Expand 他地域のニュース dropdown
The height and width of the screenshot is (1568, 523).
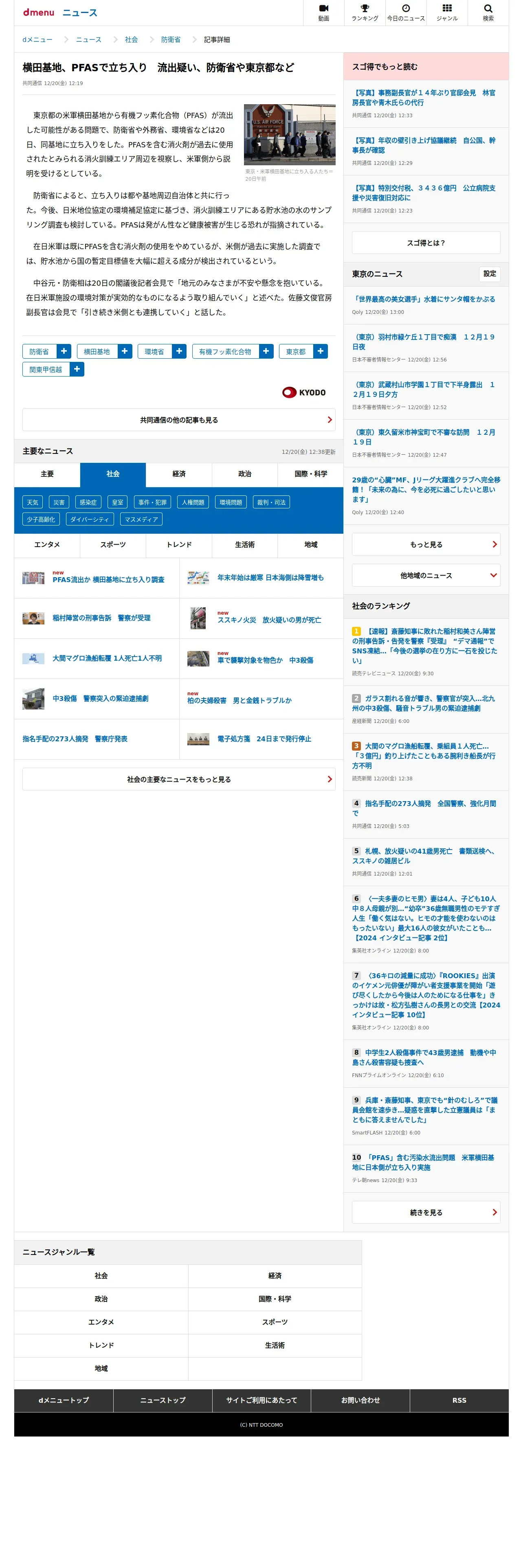coord(426,575)
